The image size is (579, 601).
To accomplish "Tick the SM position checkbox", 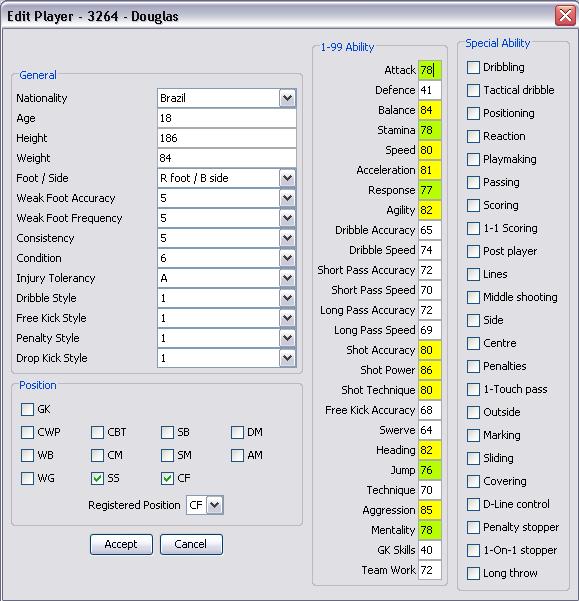I will tap(167, 455).
